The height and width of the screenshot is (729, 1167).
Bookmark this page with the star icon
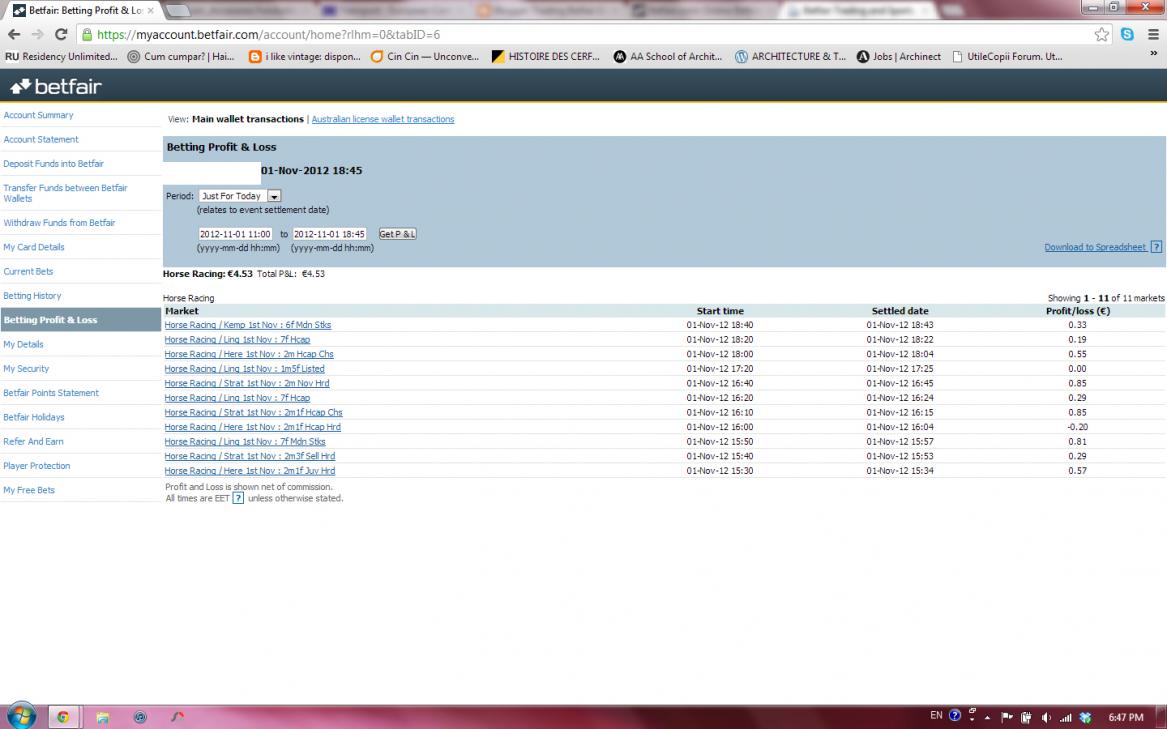click(x=1102, y=34)
